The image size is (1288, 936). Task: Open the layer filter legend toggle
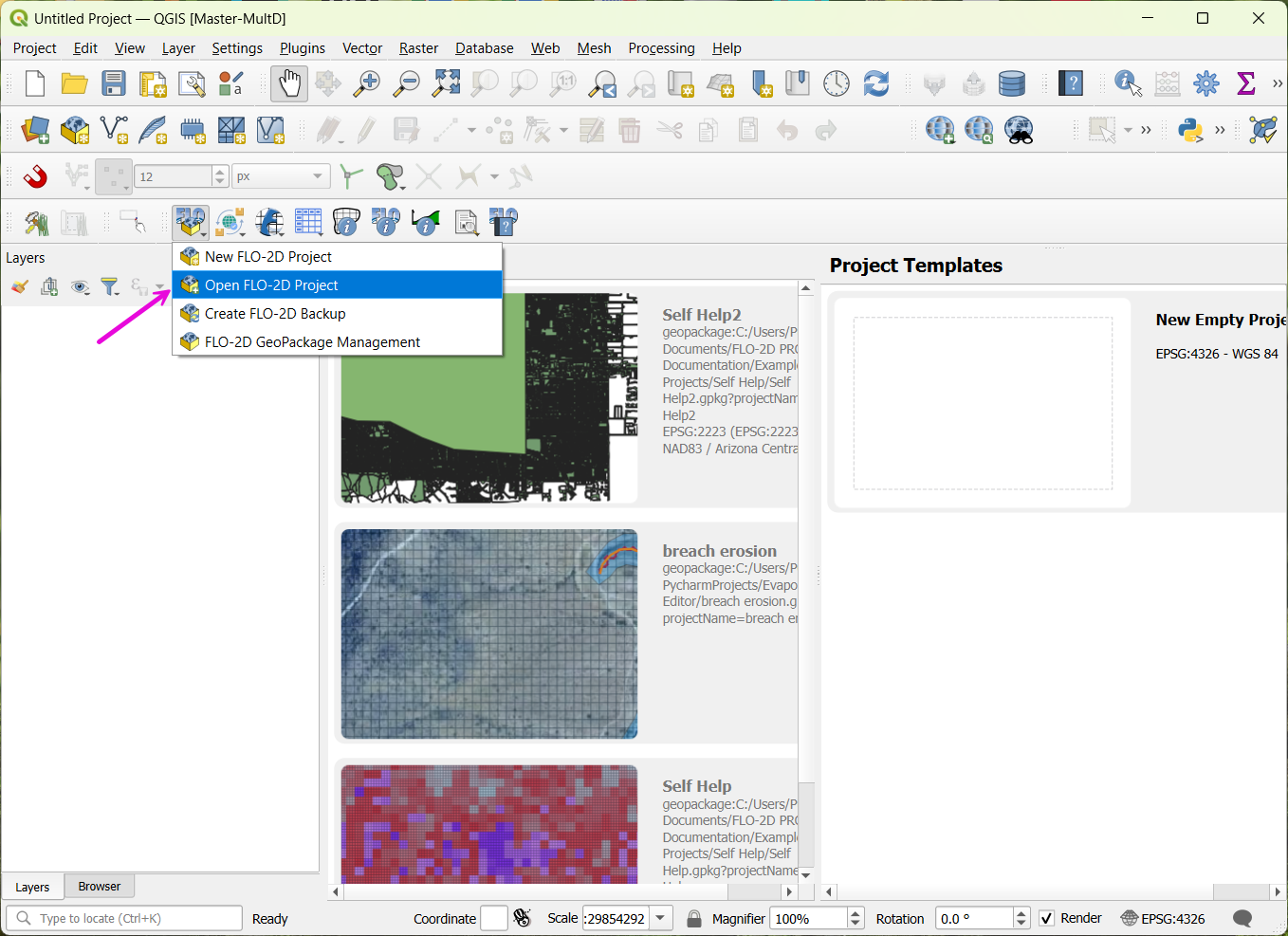(x=110, y=286)
